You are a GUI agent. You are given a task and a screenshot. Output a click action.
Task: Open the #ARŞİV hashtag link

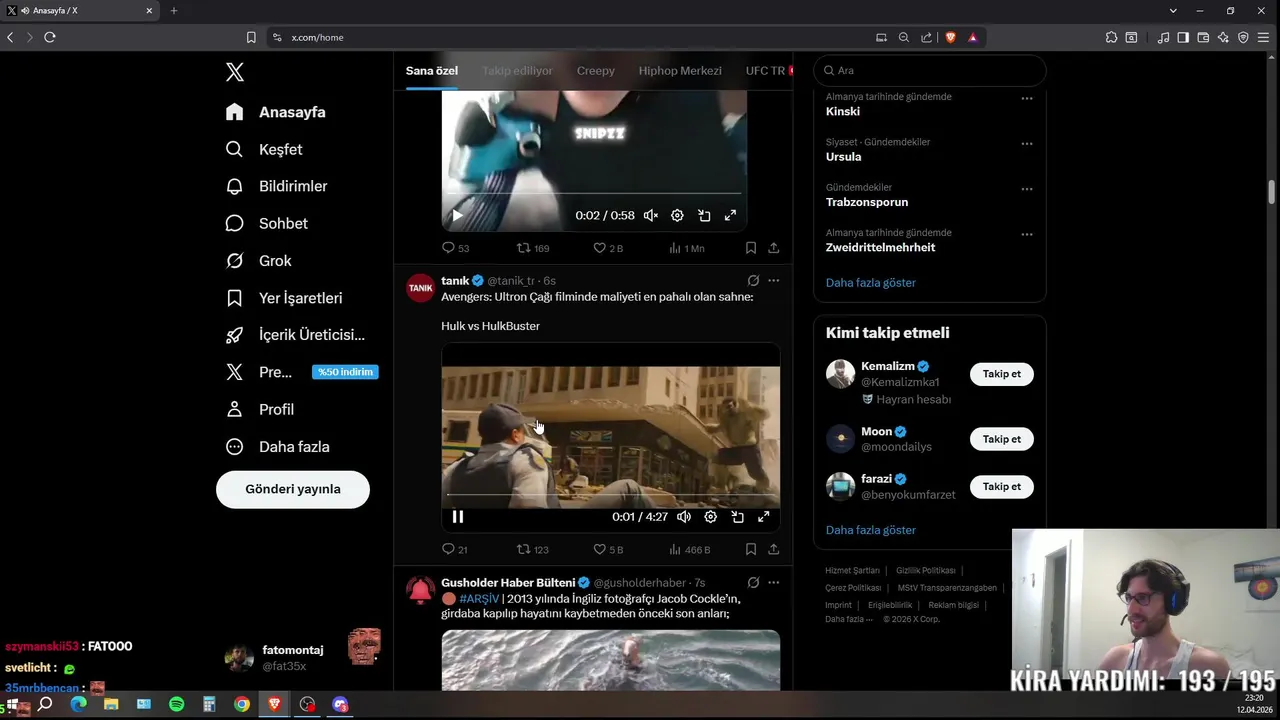(x=479, y=599)
